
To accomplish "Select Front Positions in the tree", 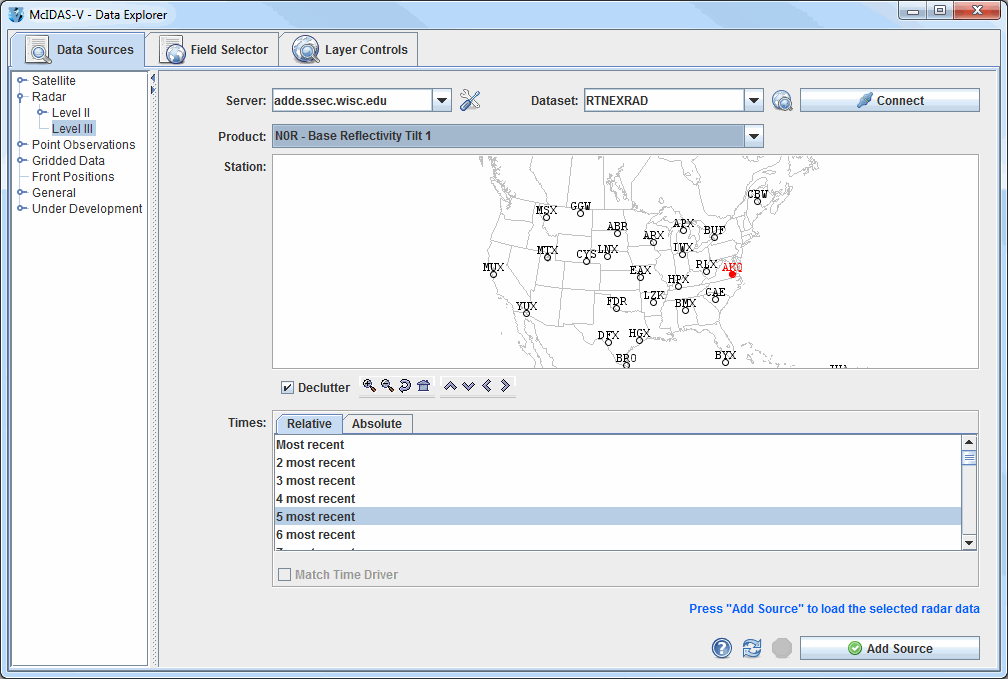I will [73, 176].
